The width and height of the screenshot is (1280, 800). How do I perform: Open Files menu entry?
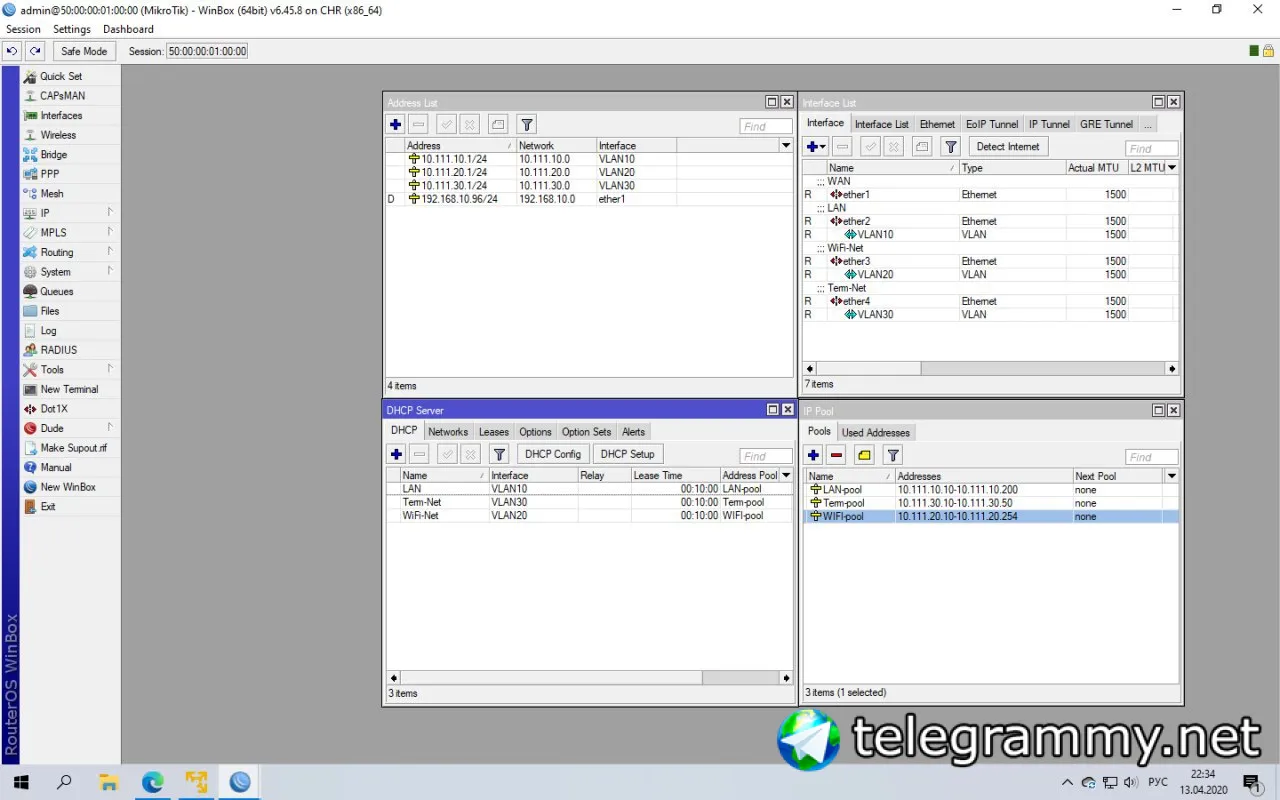50,311
